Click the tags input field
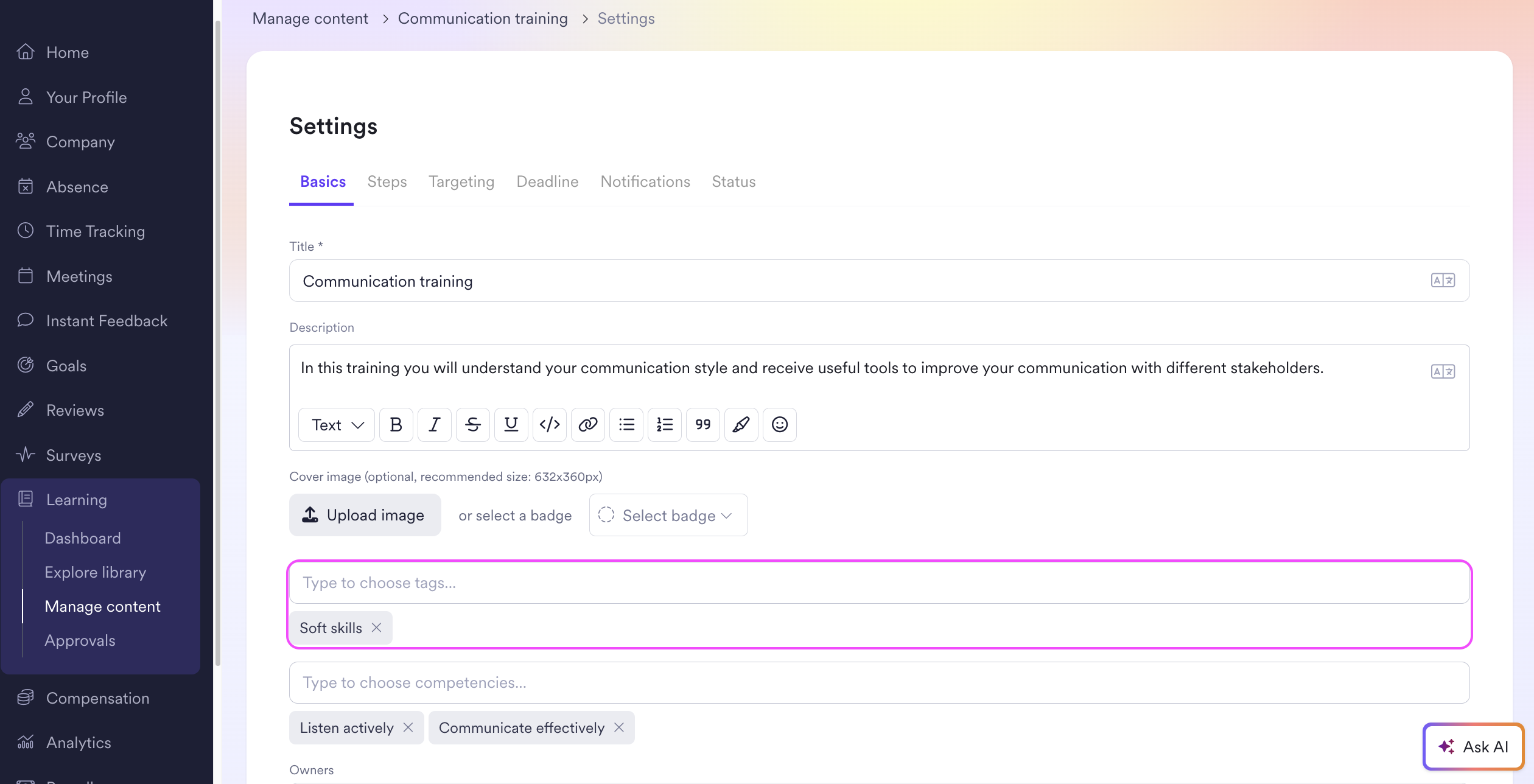 [x=878, y=583]
